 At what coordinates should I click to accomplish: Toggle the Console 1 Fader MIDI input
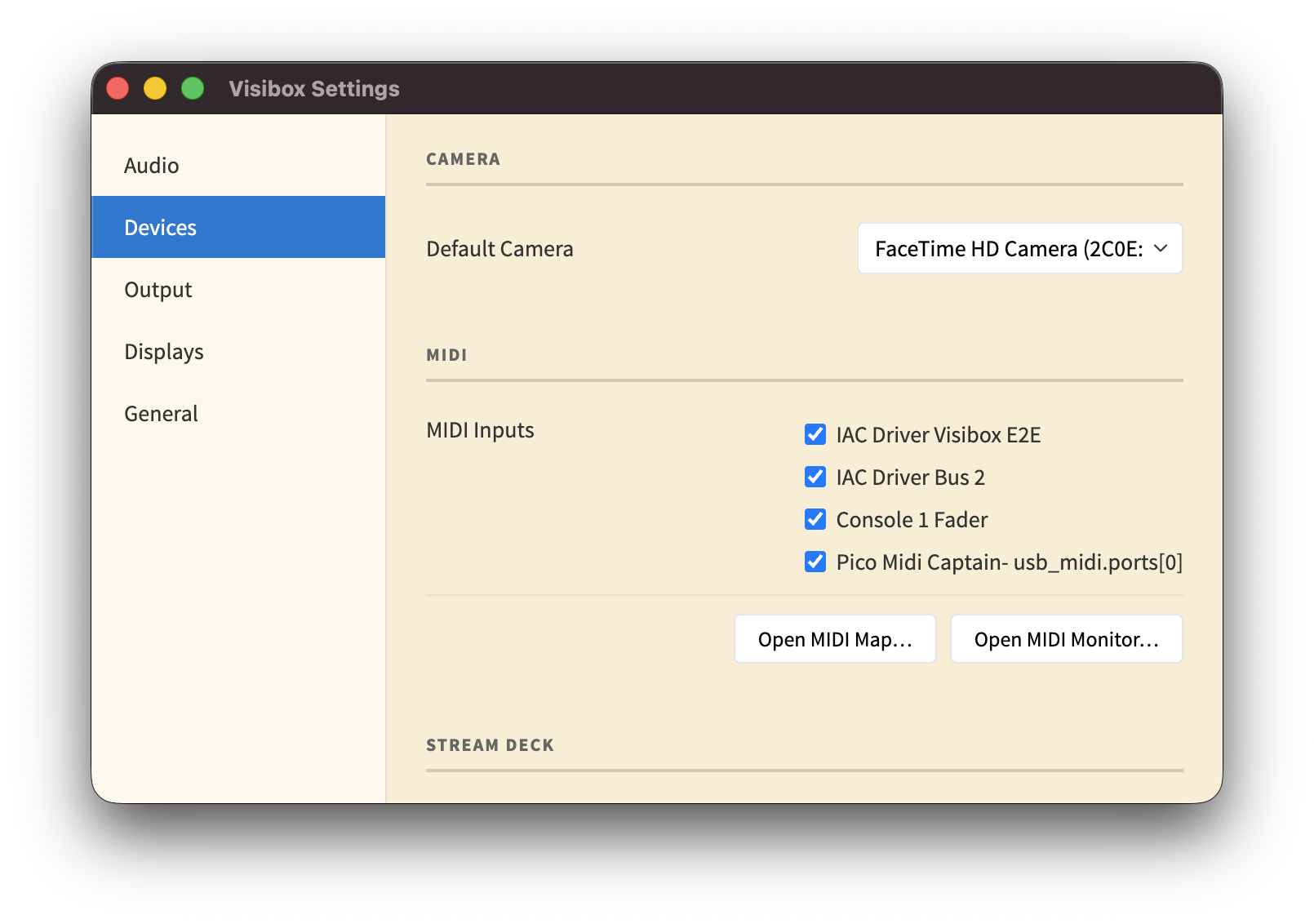815,519
